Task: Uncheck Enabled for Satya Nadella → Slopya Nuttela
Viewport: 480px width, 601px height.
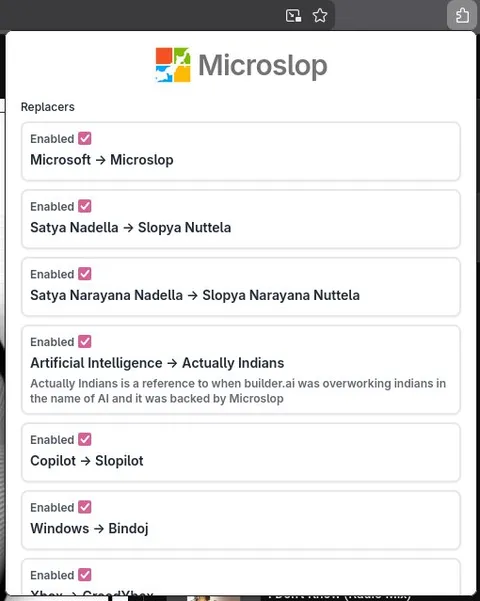Action: tap(85, 206)
